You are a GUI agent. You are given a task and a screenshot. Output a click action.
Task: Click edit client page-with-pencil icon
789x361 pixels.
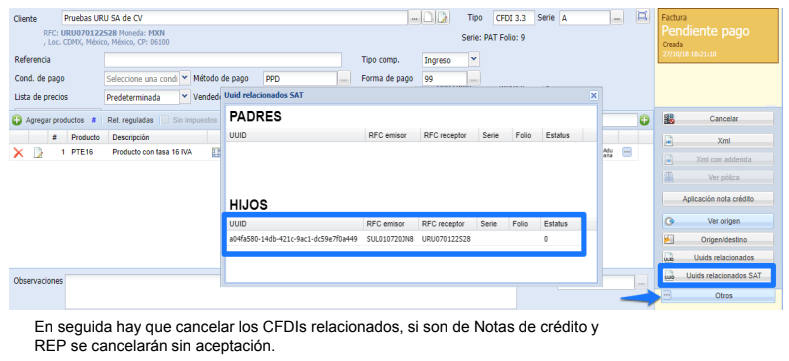click(442, 18)
